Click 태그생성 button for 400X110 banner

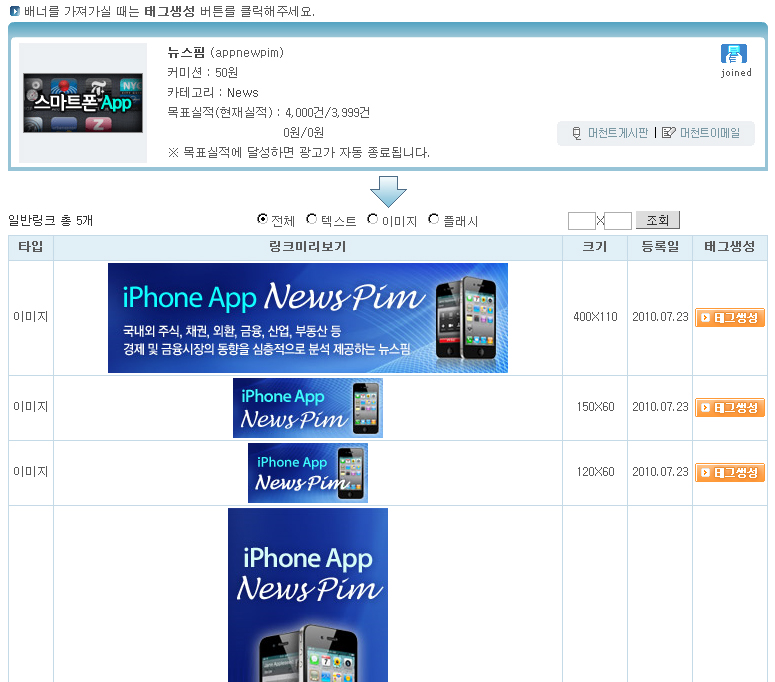(x=730, y=318)
